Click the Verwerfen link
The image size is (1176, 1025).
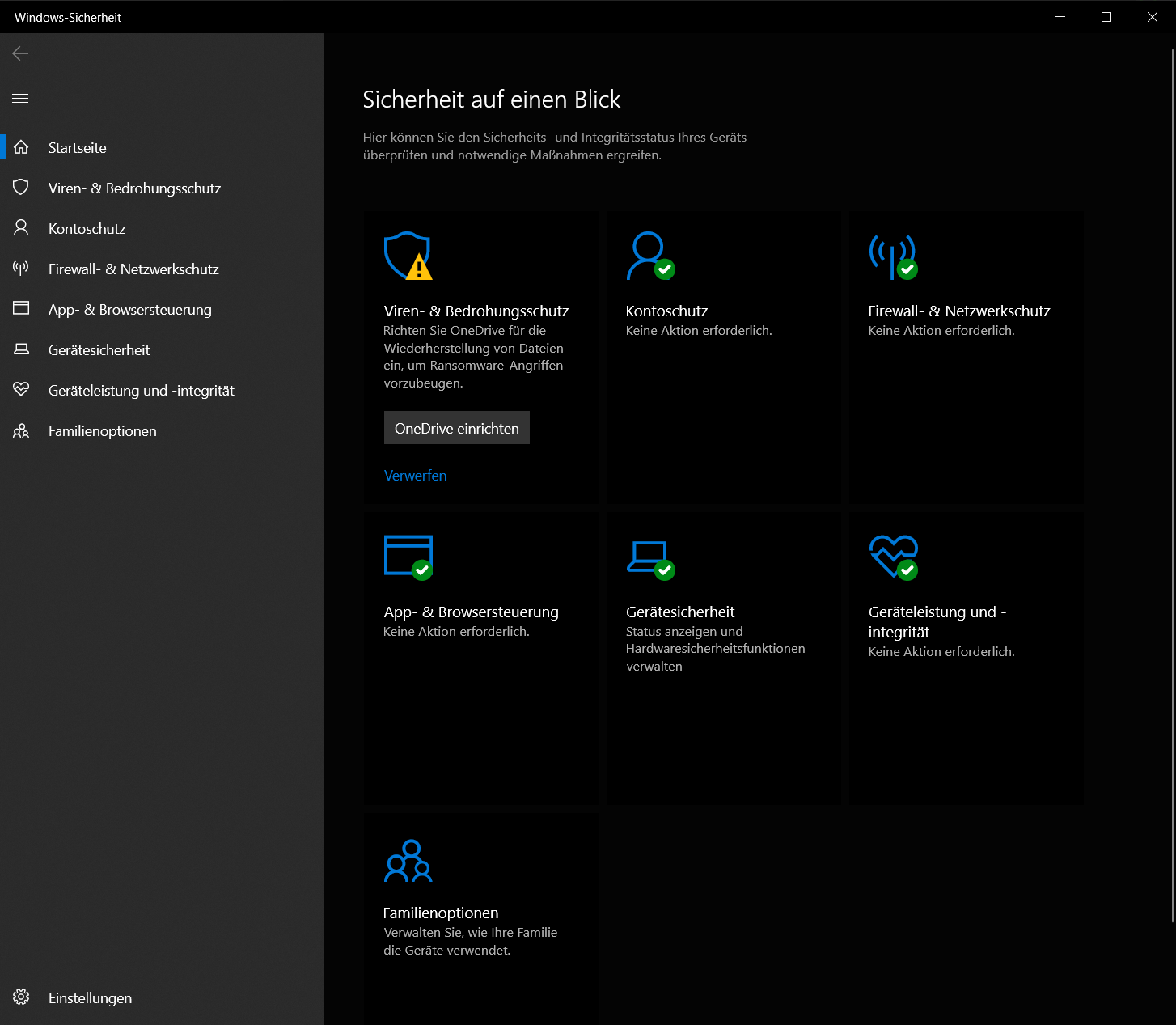tap(415, 475)
